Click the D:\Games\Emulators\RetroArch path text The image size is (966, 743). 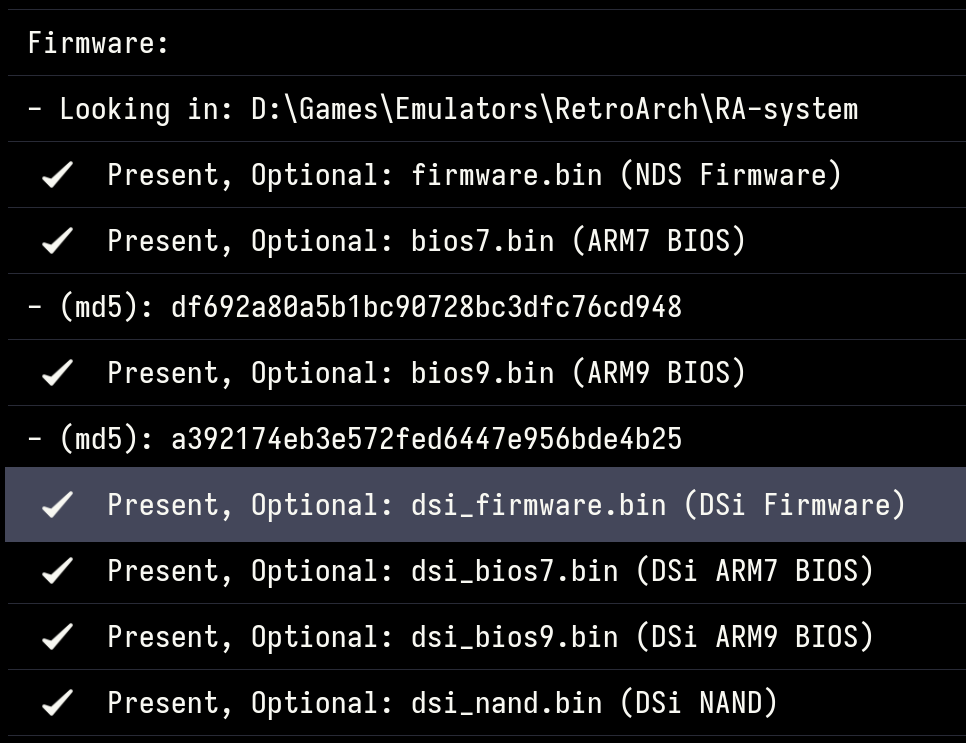click(x=475, y=109)
